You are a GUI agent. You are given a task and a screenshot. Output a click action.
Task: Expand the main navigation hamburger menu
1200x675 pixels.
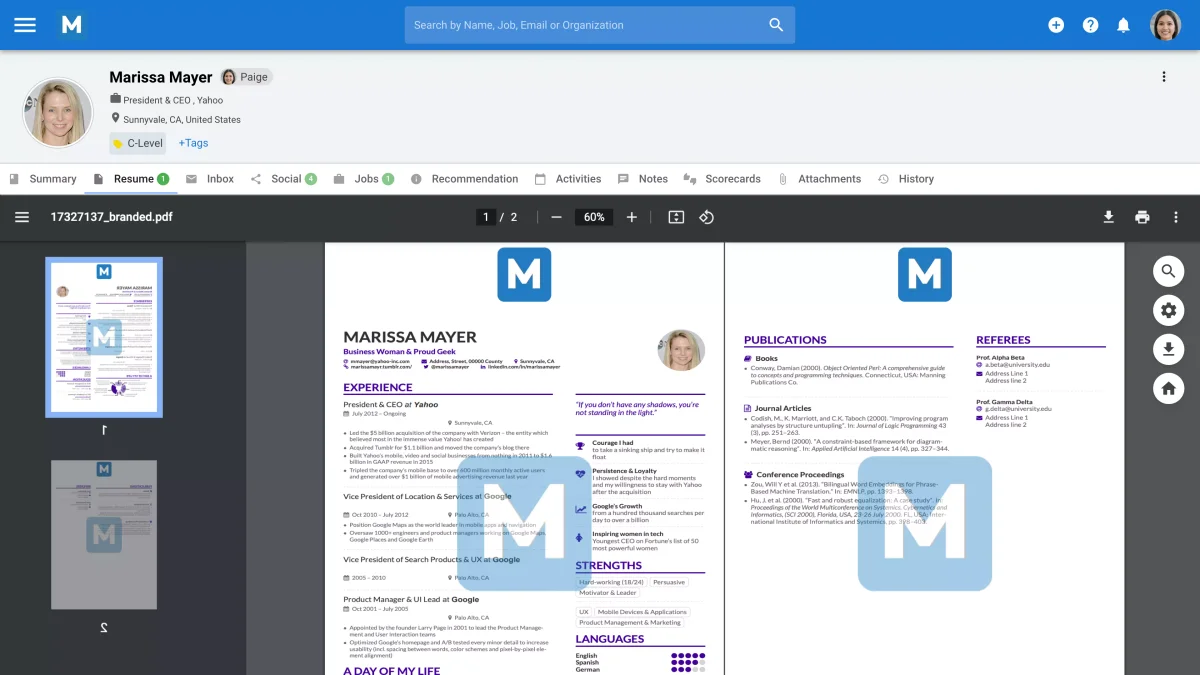(x=25, y=25)
